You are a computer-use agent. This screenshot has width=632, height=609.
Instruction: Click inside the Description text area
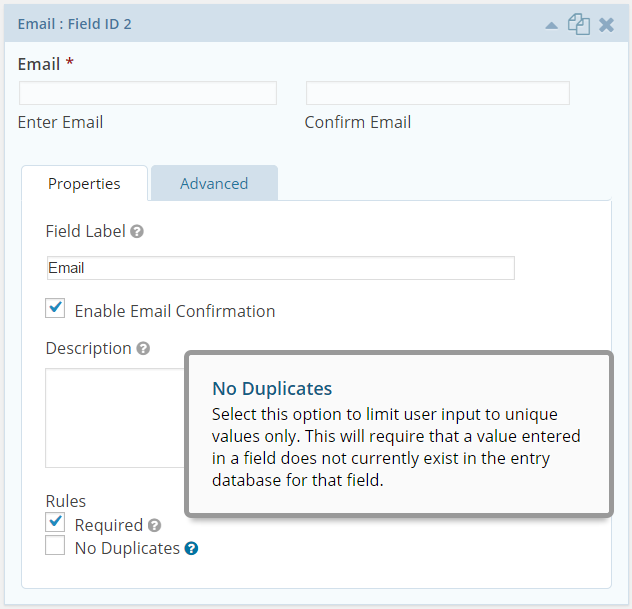[115, 418]
